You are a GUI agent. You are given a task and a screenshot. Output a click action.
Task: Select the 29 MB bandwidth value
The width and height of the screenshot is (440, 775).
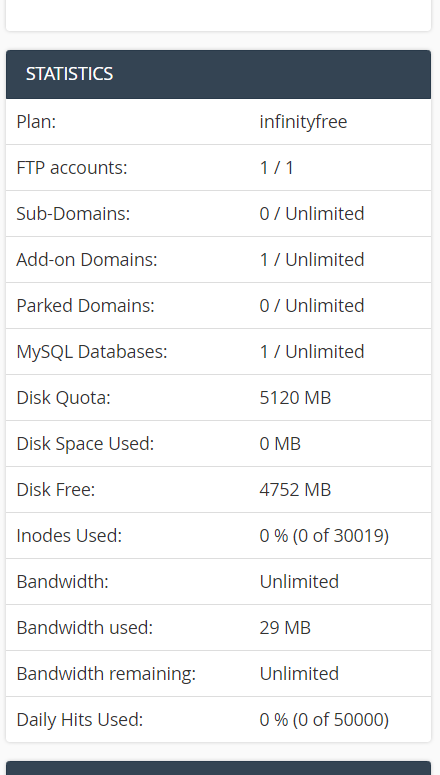coord(285,627)
